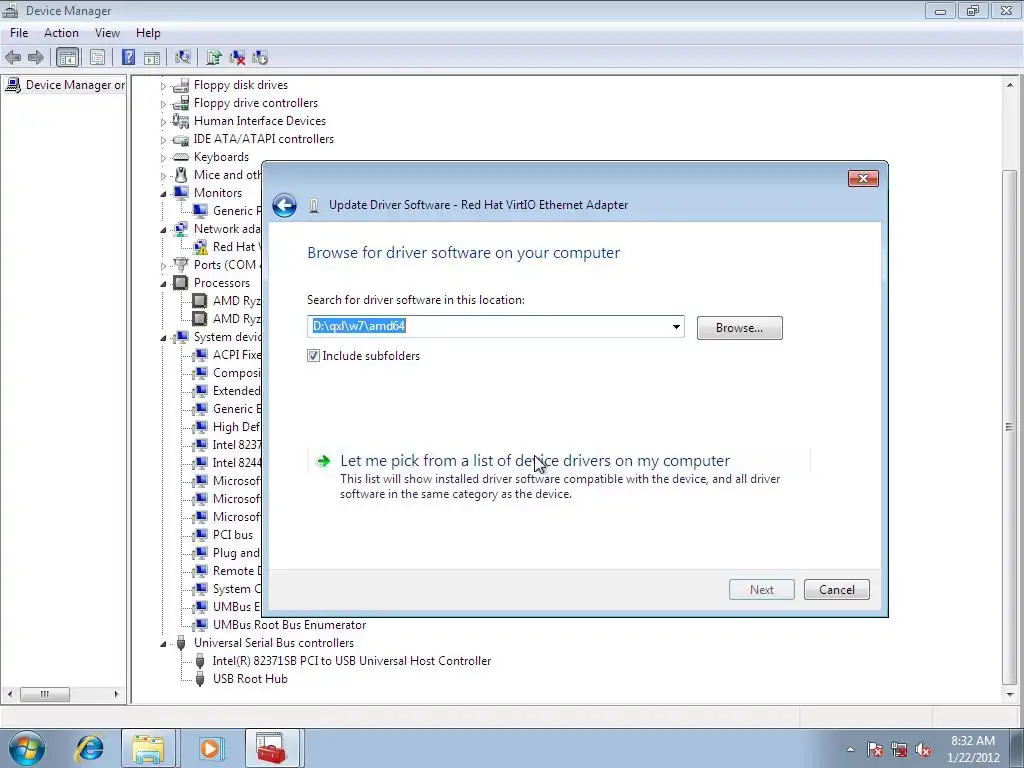Click the muted speaker volume tray icon
This screenshot has width=1024, height=768.
923,749
